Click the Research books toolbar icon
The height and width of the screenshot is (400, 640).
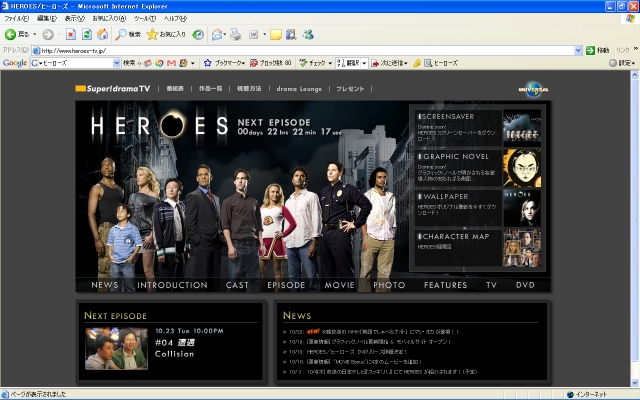[291, 35]
